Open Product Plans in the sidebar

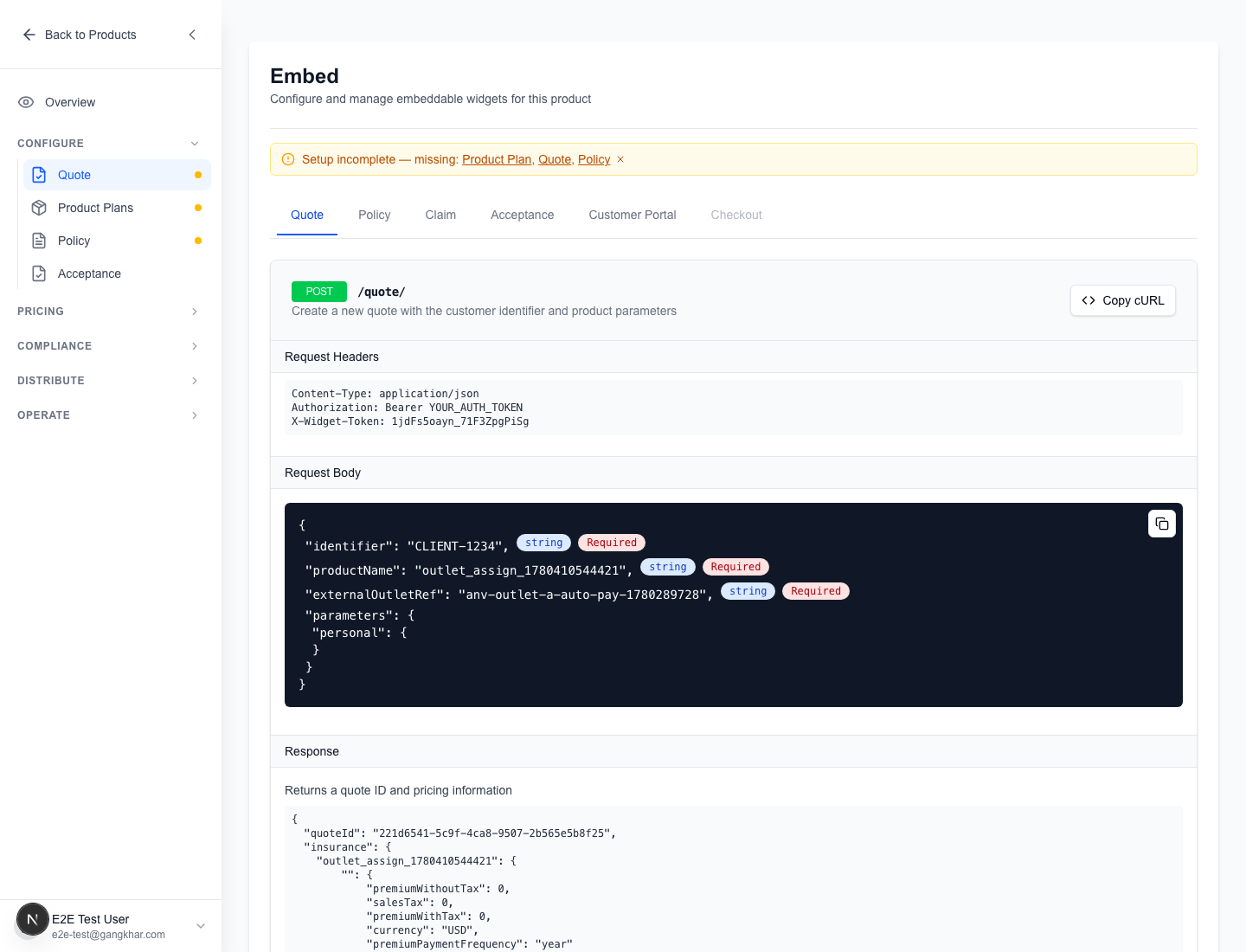118,208
